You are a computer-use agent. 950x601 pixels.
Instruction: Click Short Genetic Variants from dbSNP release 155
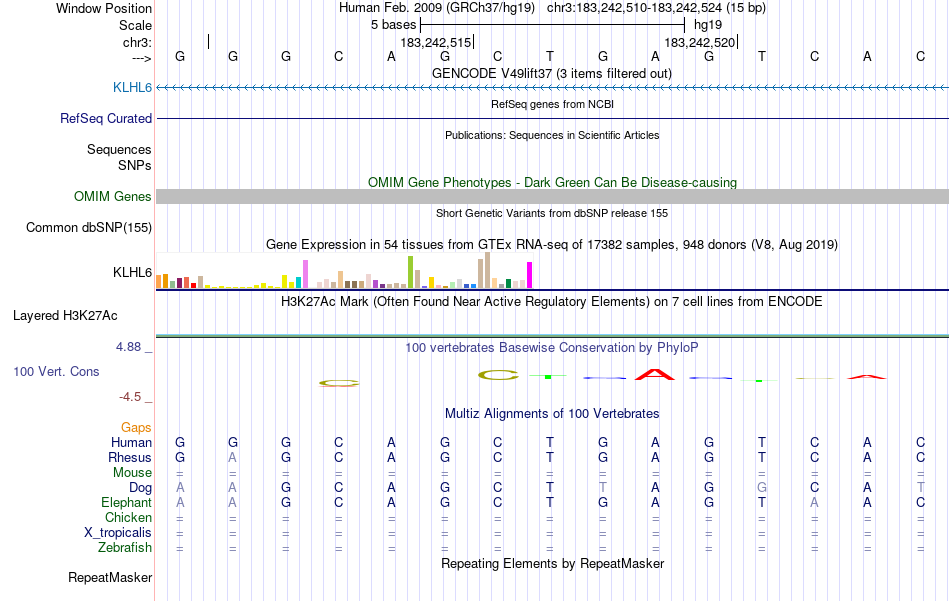[552, 213]
